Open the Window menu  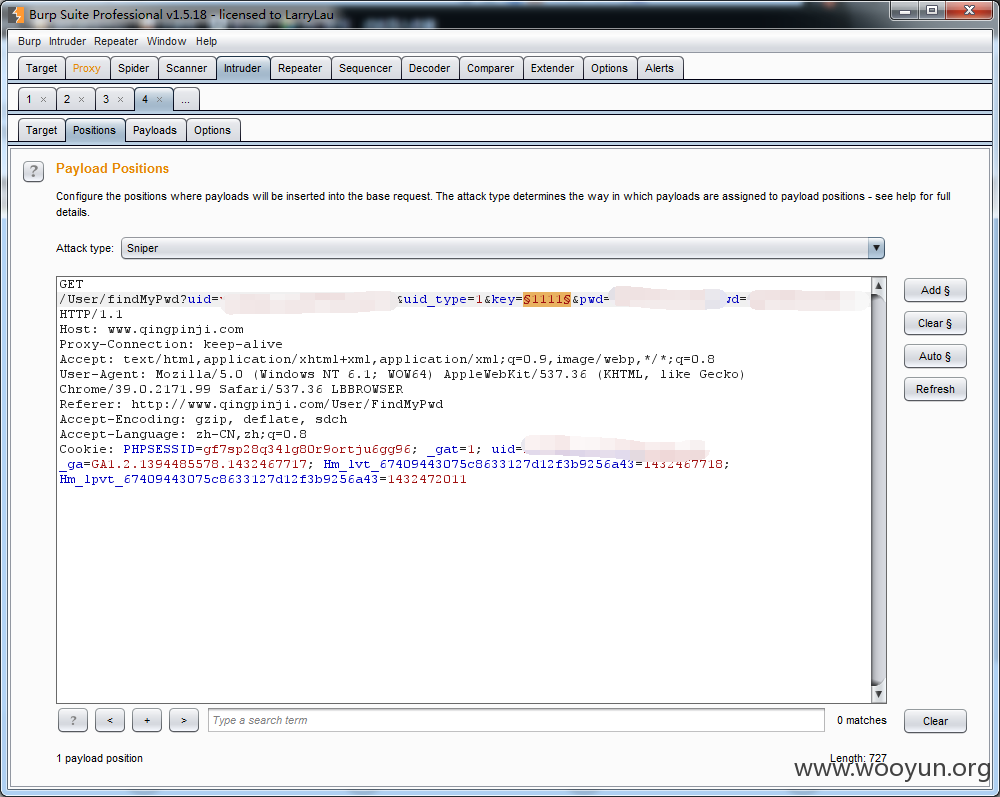pos(166,41)
